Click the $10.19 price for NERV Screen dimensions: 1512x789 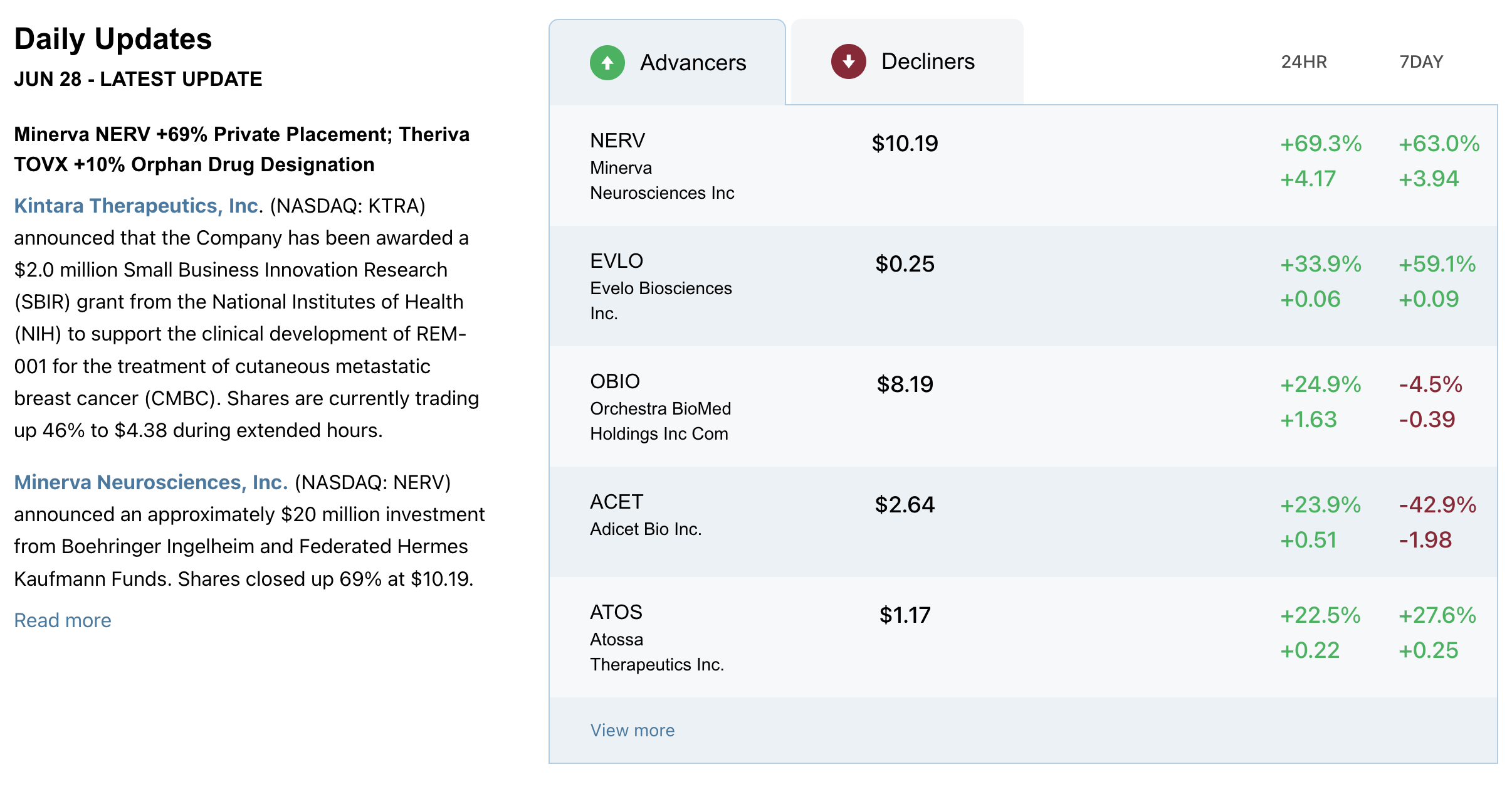tap(905, 144)
